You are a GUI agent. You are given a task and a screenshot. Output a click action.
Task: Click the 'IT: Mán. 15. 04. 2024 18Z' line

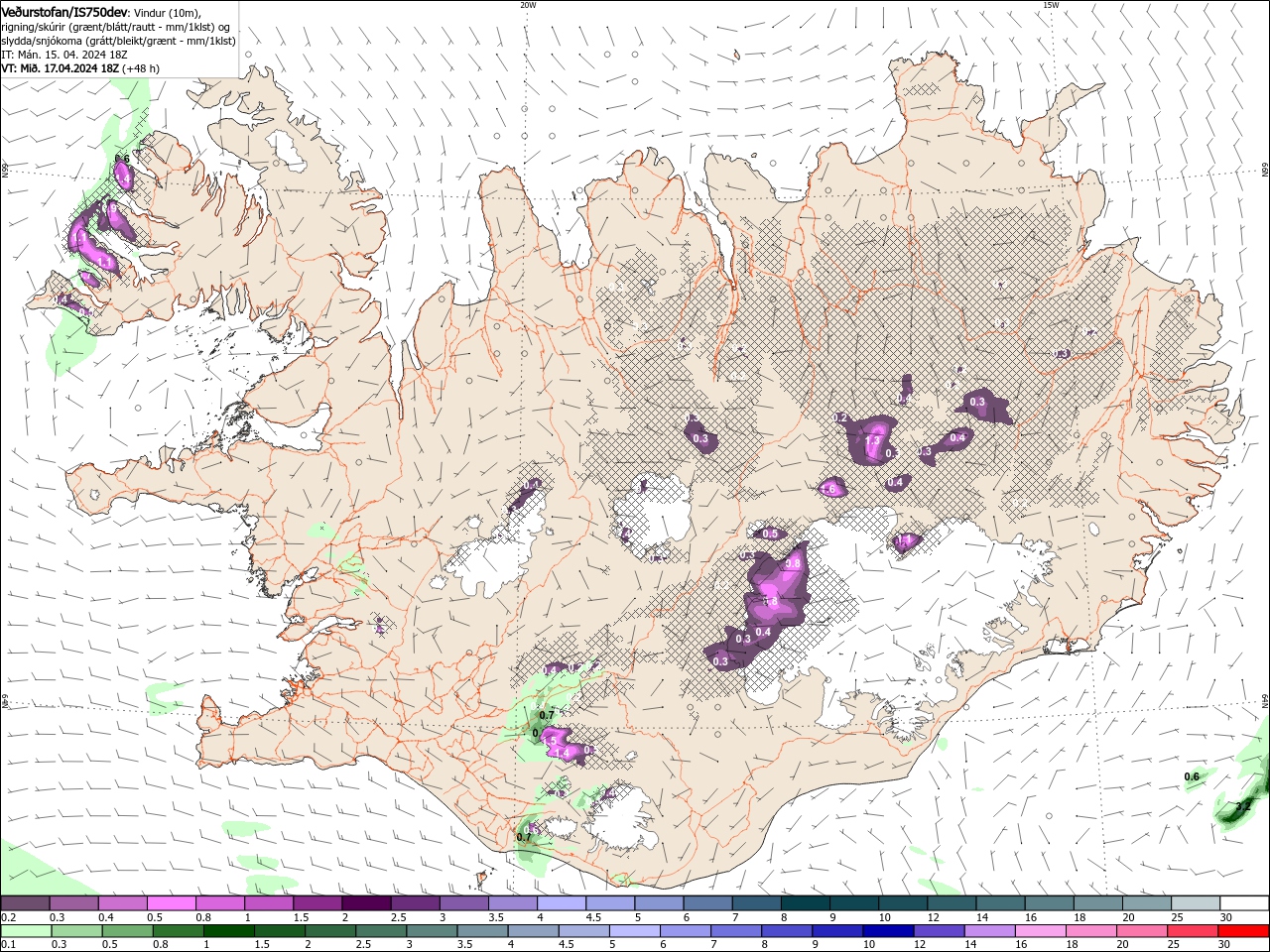[63, 55]
